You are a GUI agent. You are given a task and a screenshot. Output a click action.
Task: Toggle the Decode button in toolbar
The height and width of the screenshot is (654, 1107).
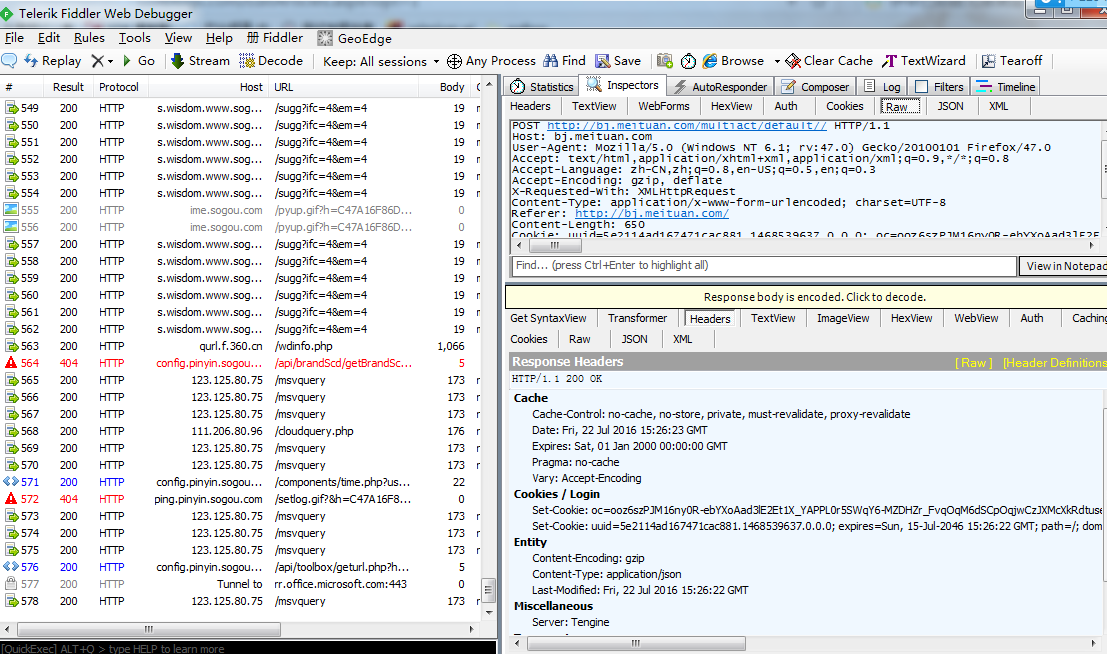coord(270,61)
